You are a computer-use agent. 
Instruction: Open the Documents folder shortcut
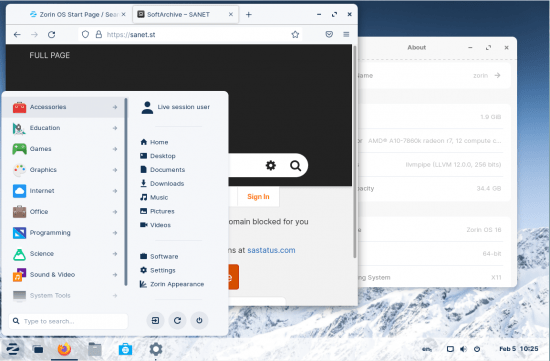point(162,169)
